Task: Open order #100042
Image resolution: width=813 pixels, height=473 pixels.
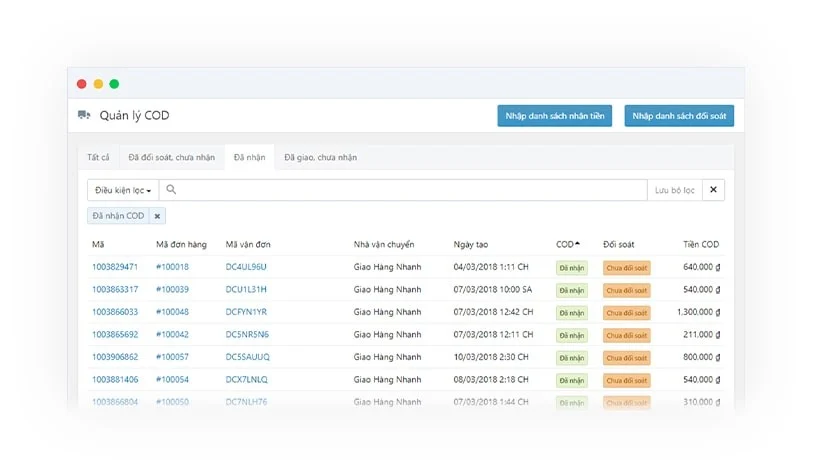Action: [173, 335]
